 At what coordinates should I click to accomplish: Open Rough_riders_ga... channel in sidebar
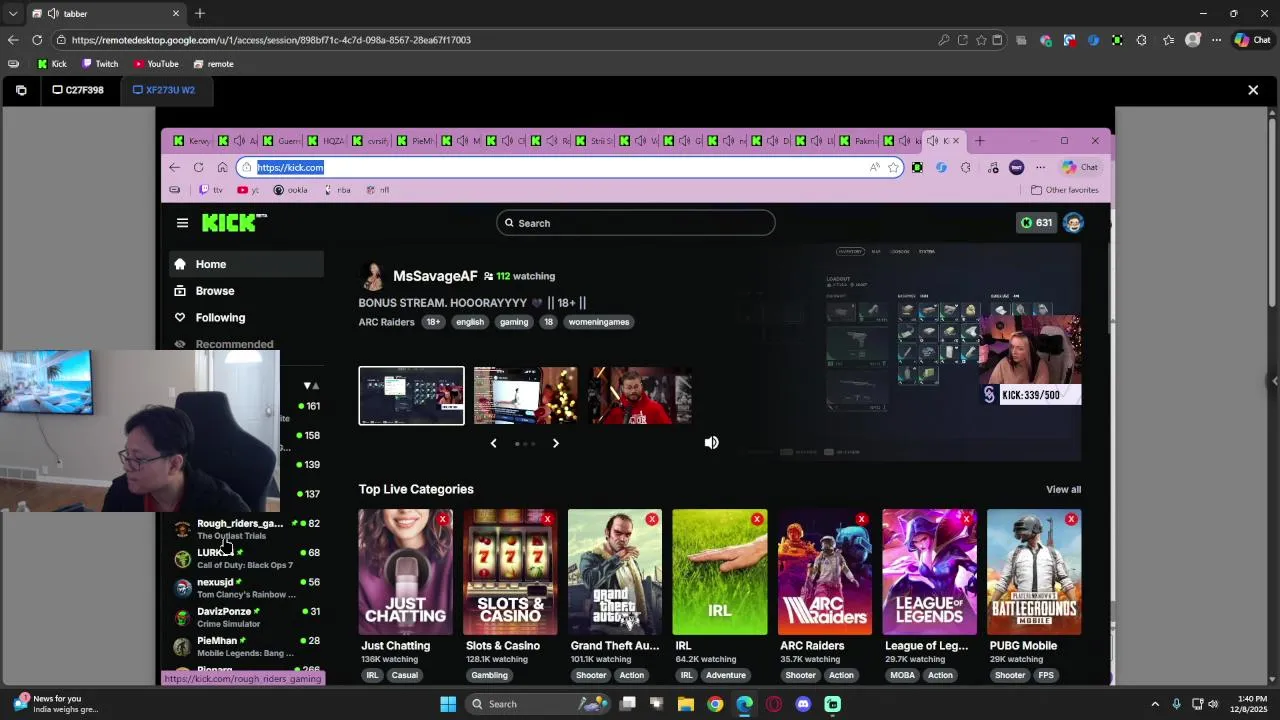pos(246,529)
